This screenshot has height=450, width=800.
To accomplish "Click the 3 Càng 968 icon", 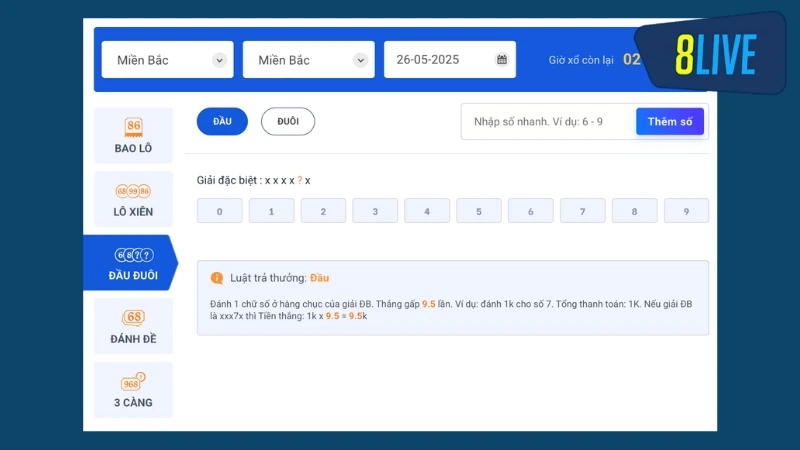I will coord(133,381).
